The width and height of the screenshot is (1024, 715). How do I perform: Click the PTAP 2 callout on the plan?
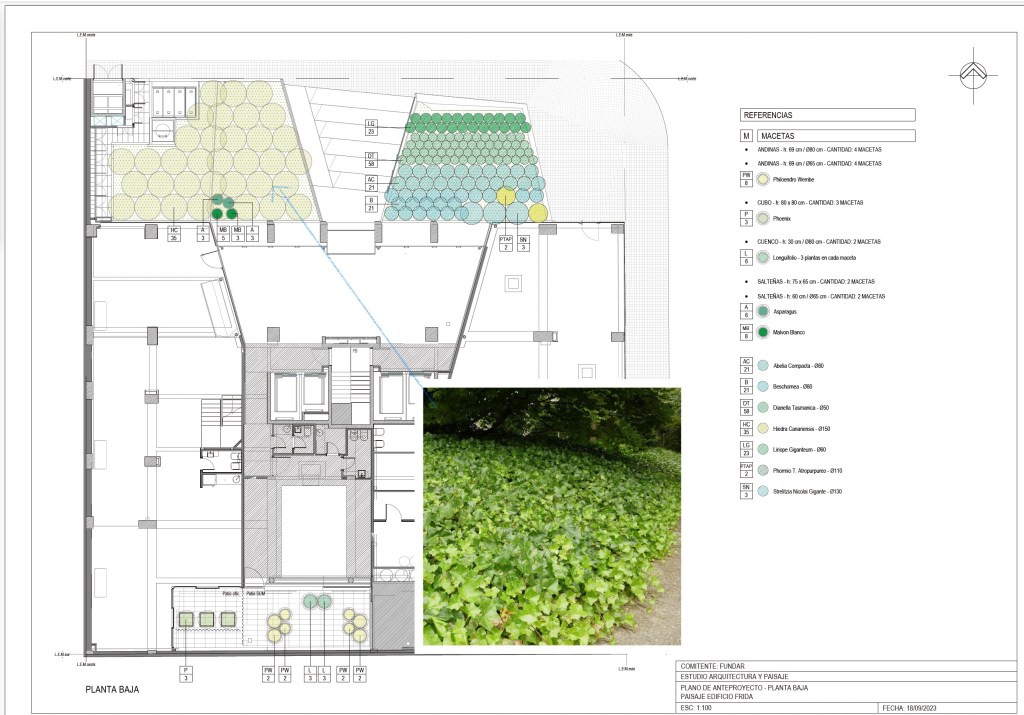(505, 242)
